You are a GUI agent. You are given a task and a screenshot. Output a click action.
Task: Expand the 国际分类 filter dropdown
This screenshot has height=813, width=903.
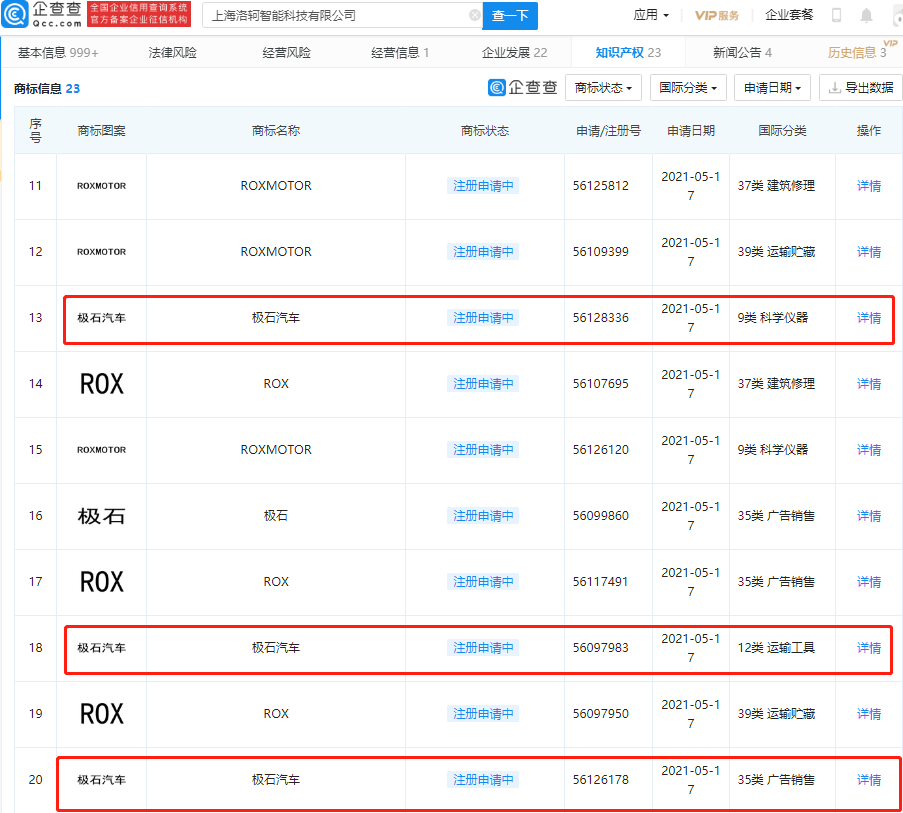coord(688,88)
